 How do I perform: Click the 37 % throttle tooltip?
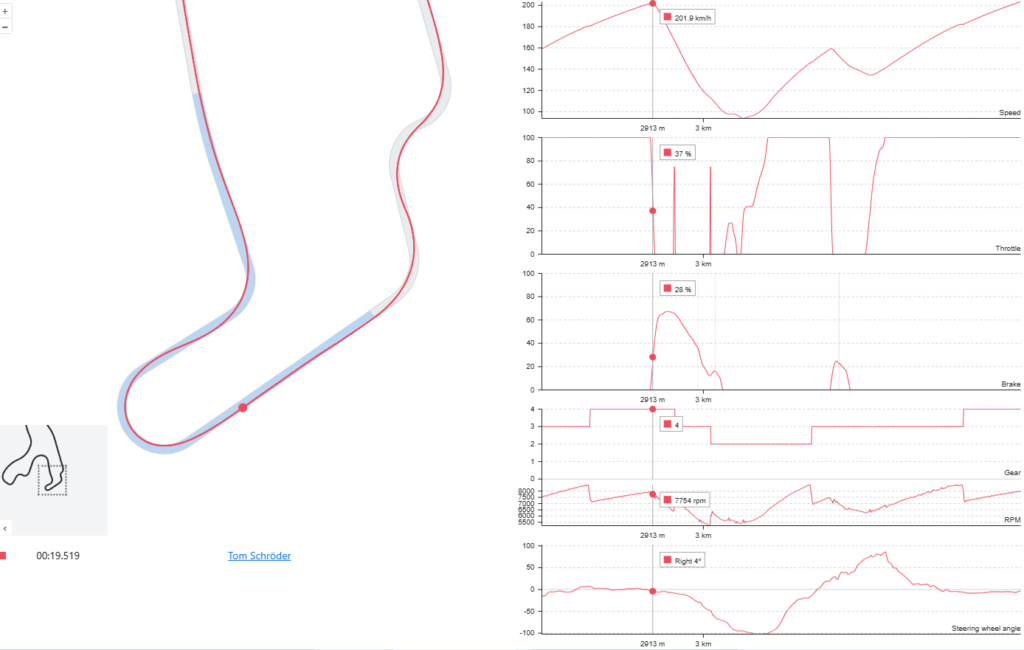[678, 153]
